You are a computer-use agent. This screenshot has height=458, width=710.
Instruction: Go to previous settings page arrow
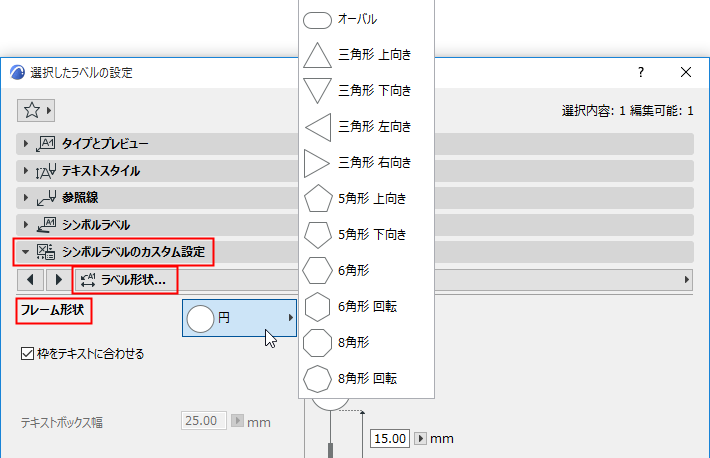(x=31, y=279)
